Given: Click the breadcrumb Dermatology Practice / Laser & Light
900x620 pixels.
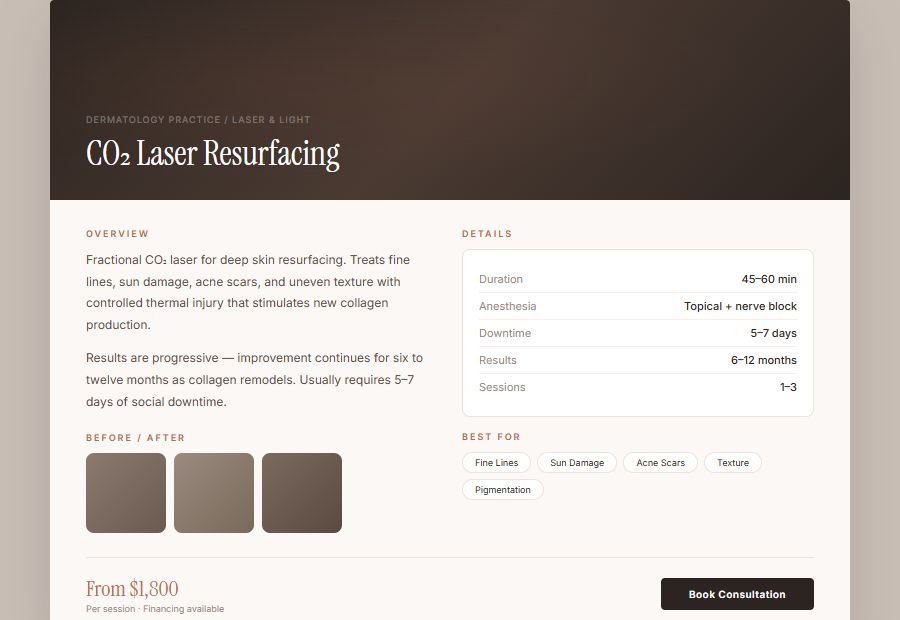Looking at the screenshot, I should (x=198, y=119).
